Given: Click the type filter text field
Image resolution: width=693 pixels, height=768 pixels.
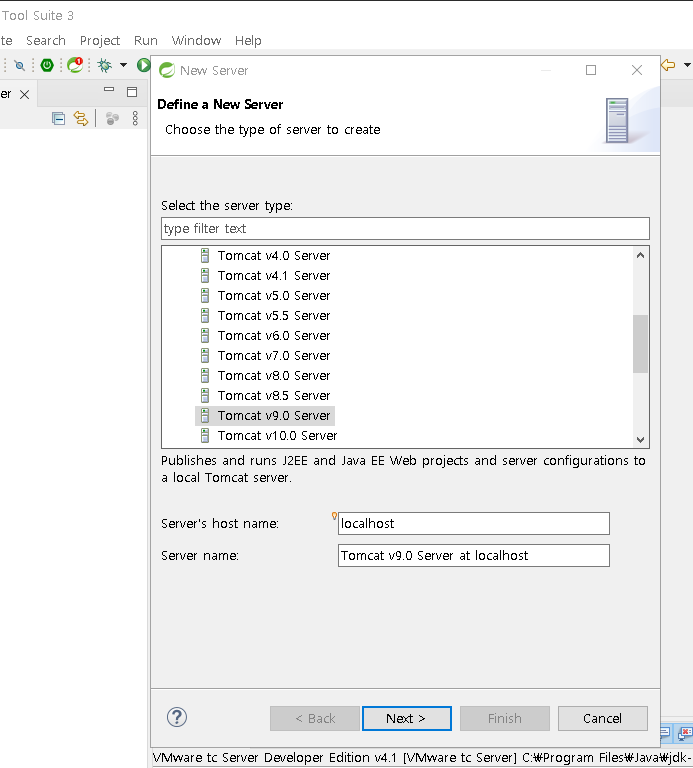Looking at the screenshot, I should (x=406, y=229).
